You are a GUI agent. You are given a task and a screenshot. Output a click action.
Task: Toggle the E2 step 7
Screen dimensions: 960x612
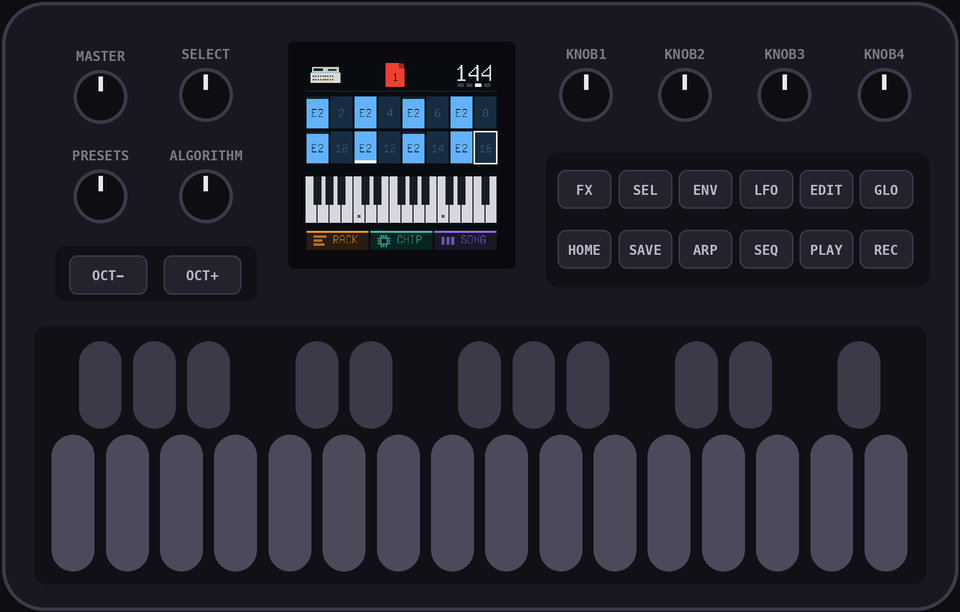point(461,113)
